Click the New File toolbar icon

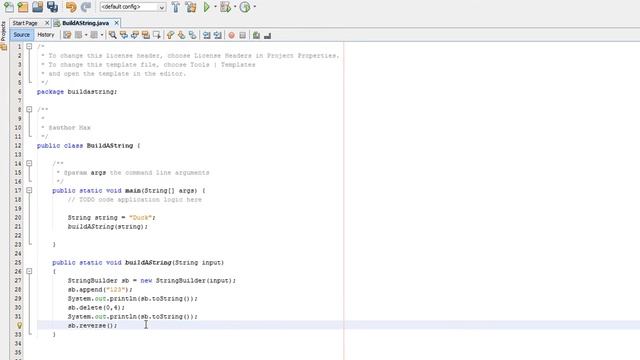point(9,7)
